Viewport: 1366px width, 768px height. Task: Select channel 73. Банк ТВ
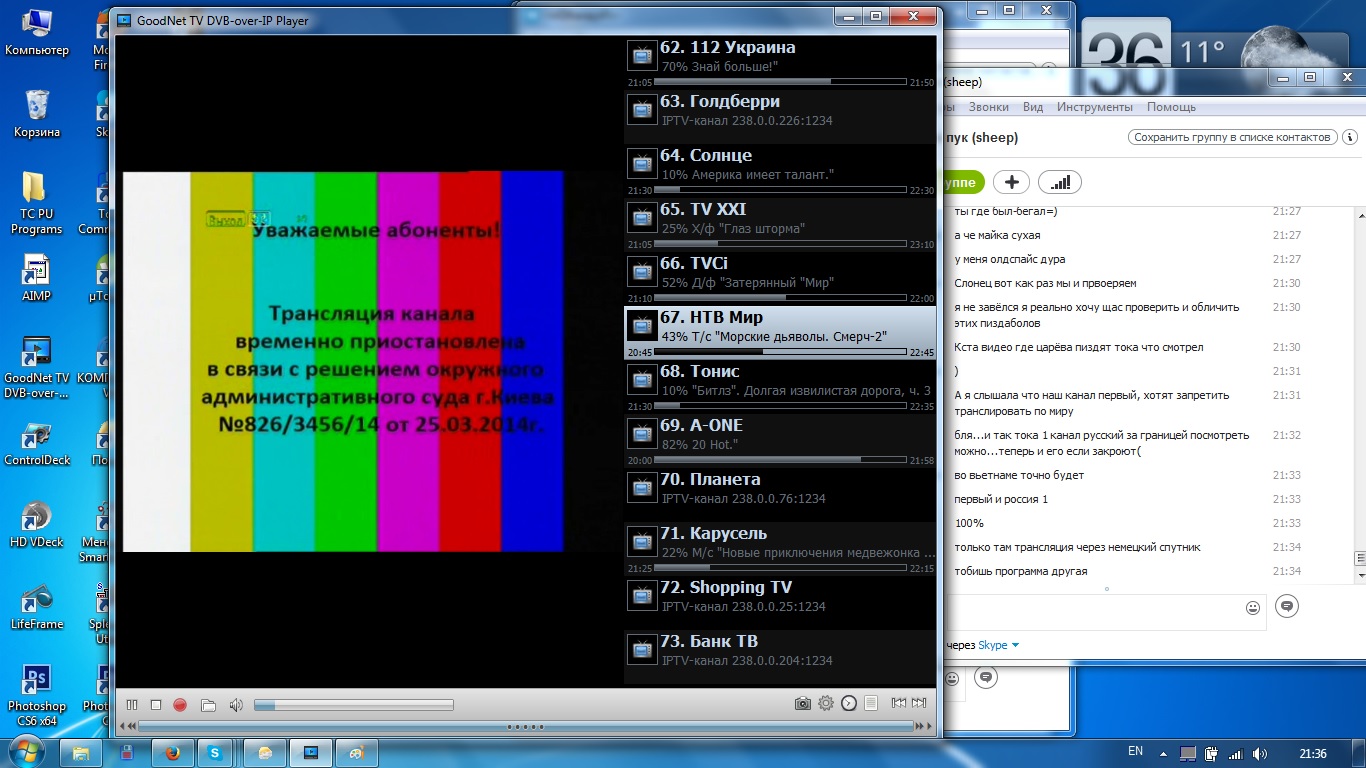coord(780,656)
